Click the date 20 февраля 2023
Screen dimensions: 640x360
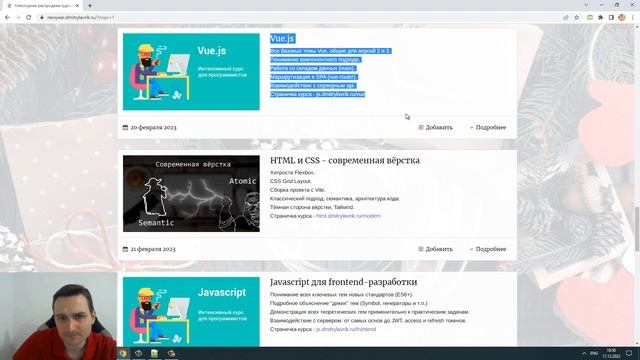[153, 127]
